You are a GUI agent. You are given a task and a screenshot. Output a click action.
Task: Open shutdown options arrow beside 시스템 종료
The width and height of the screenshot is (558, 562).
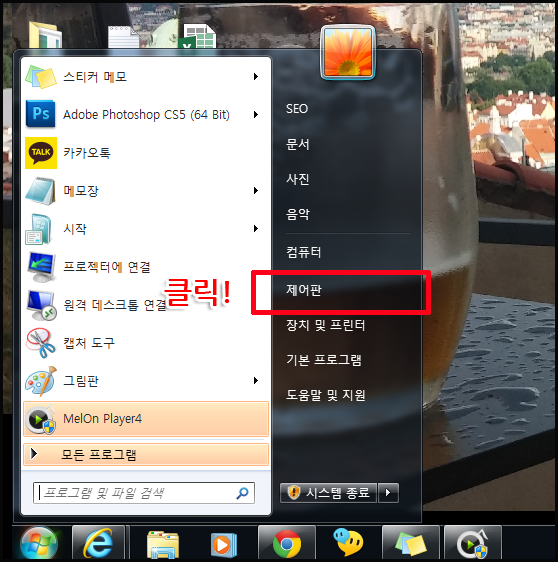tap(388, 493)
